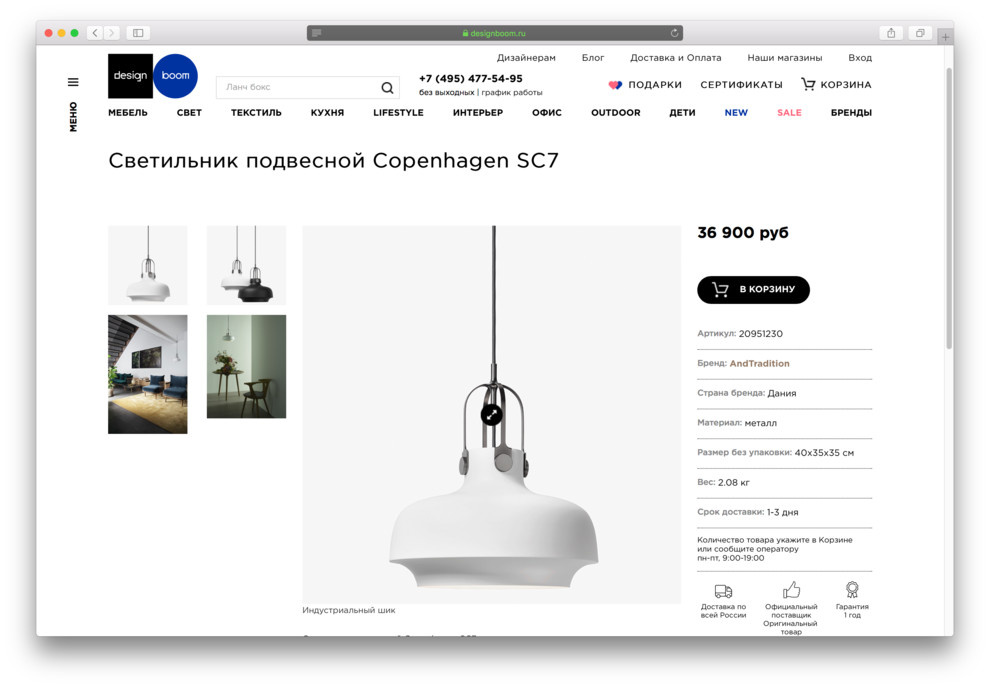Click the Safari reload page icon
Image resolution: width=990 pixels, height=688 pixels.
[x=674, y=33]
